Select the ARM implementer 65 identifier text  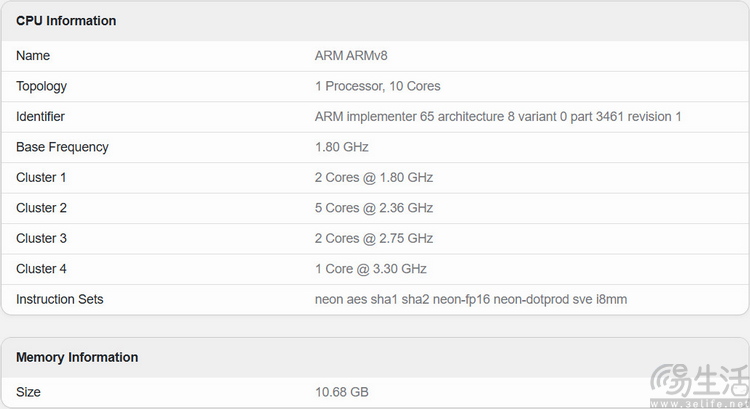[x=498, y=116]
